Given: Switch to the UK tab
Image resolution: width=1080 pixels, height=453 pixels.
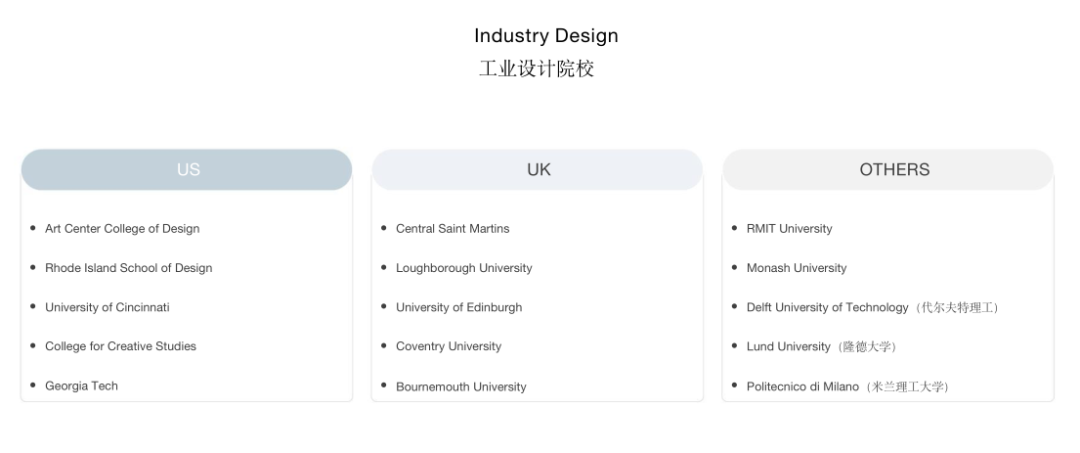Looking at the screenshot, I should tap(538, 170).
